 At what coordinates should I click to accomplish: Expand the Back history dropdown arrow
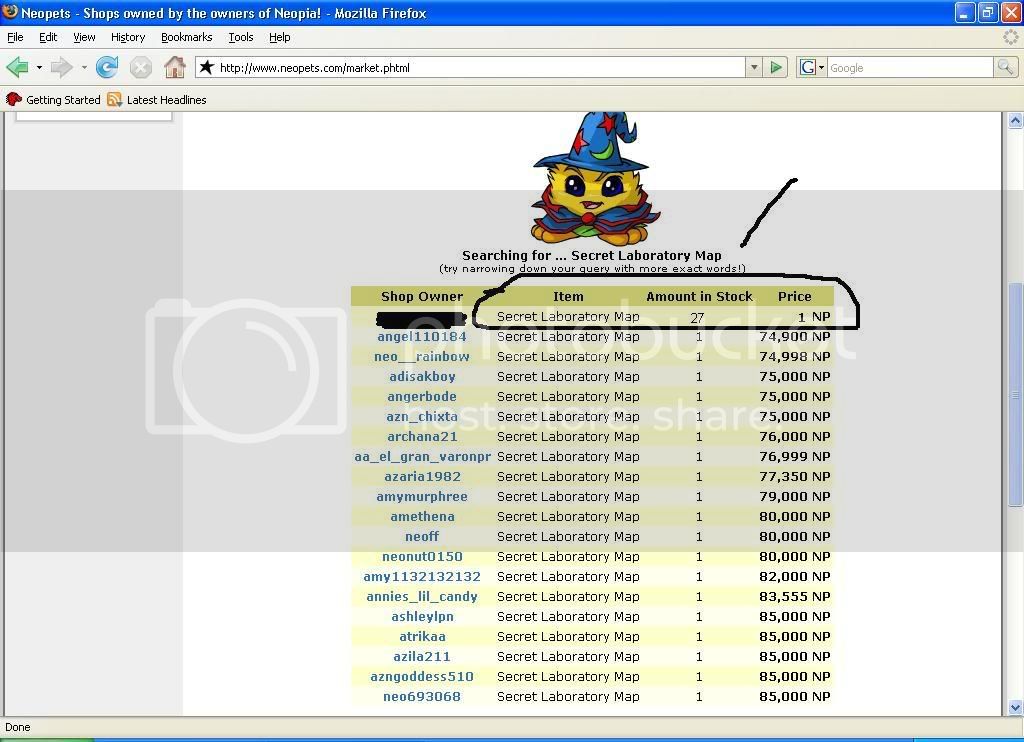39,68
